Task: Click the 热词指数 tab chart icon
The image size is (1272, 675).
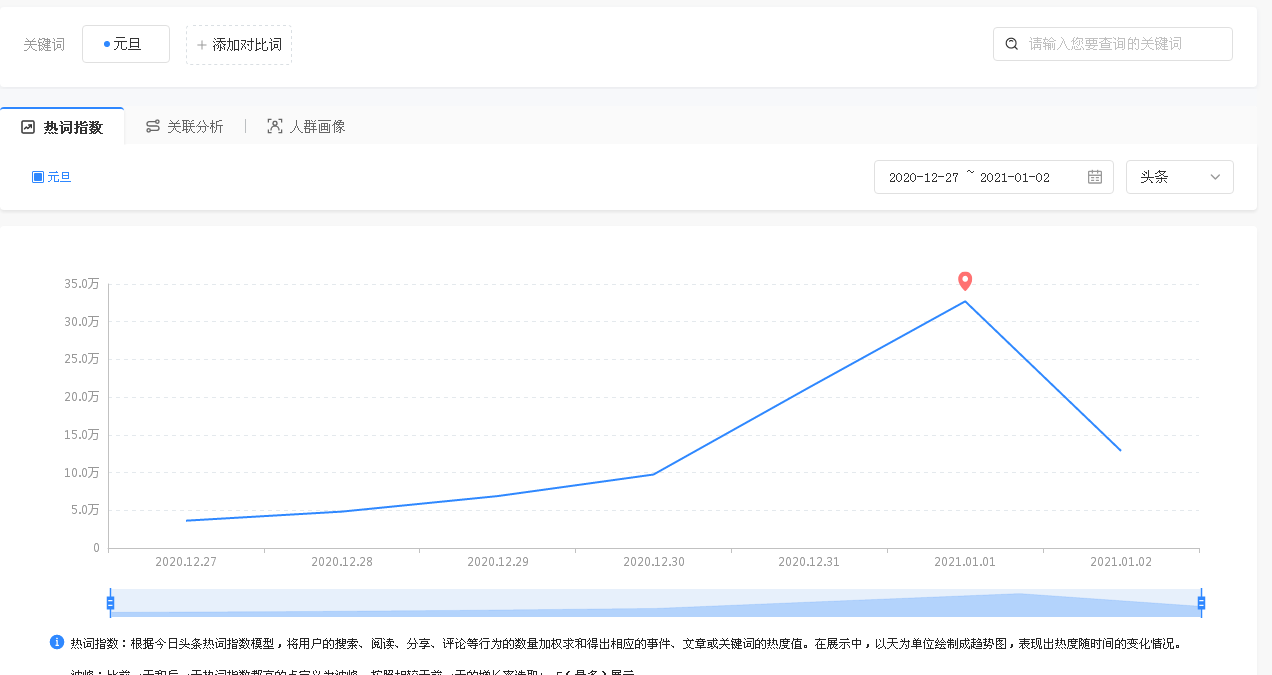Action: (28, 127)
